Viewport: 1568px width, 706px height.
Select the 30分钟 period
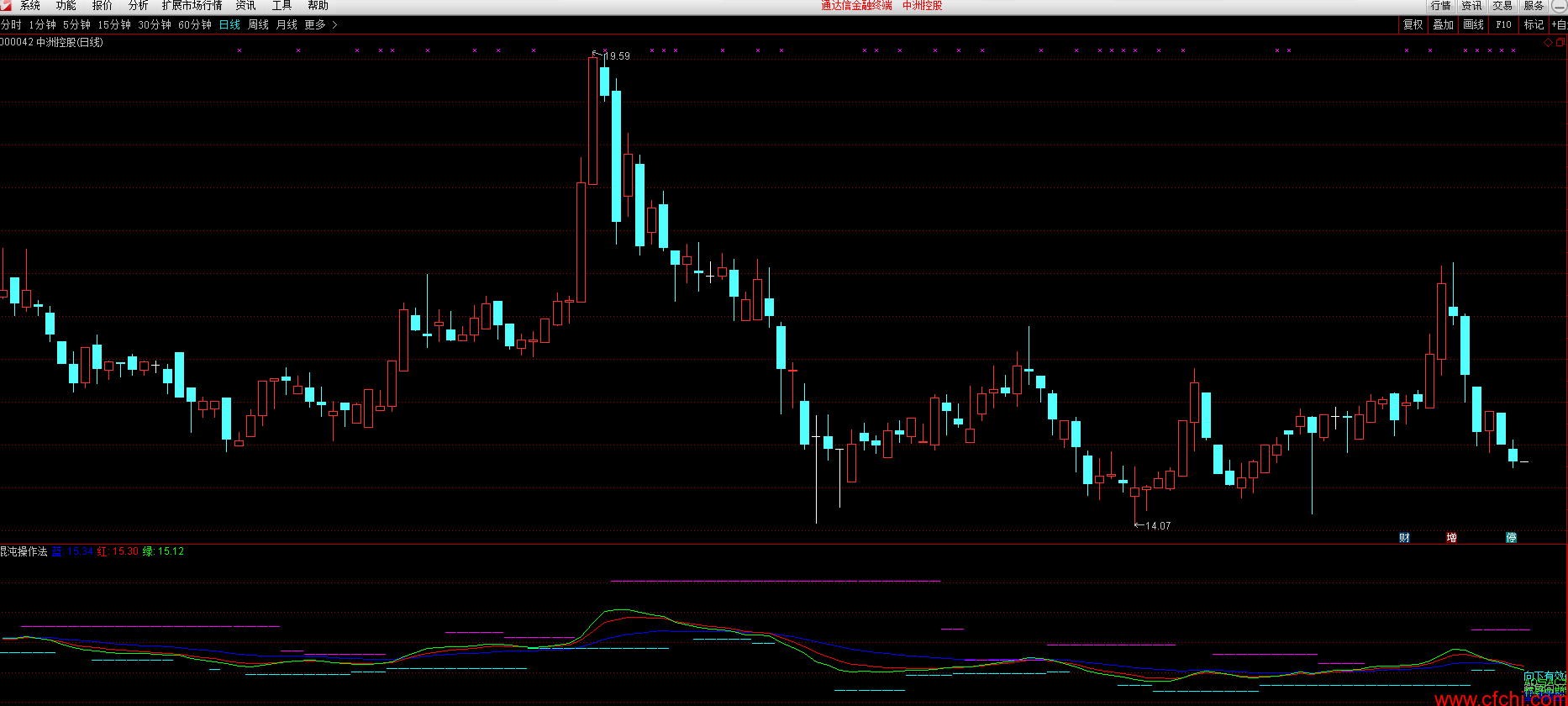coord(155,24)
